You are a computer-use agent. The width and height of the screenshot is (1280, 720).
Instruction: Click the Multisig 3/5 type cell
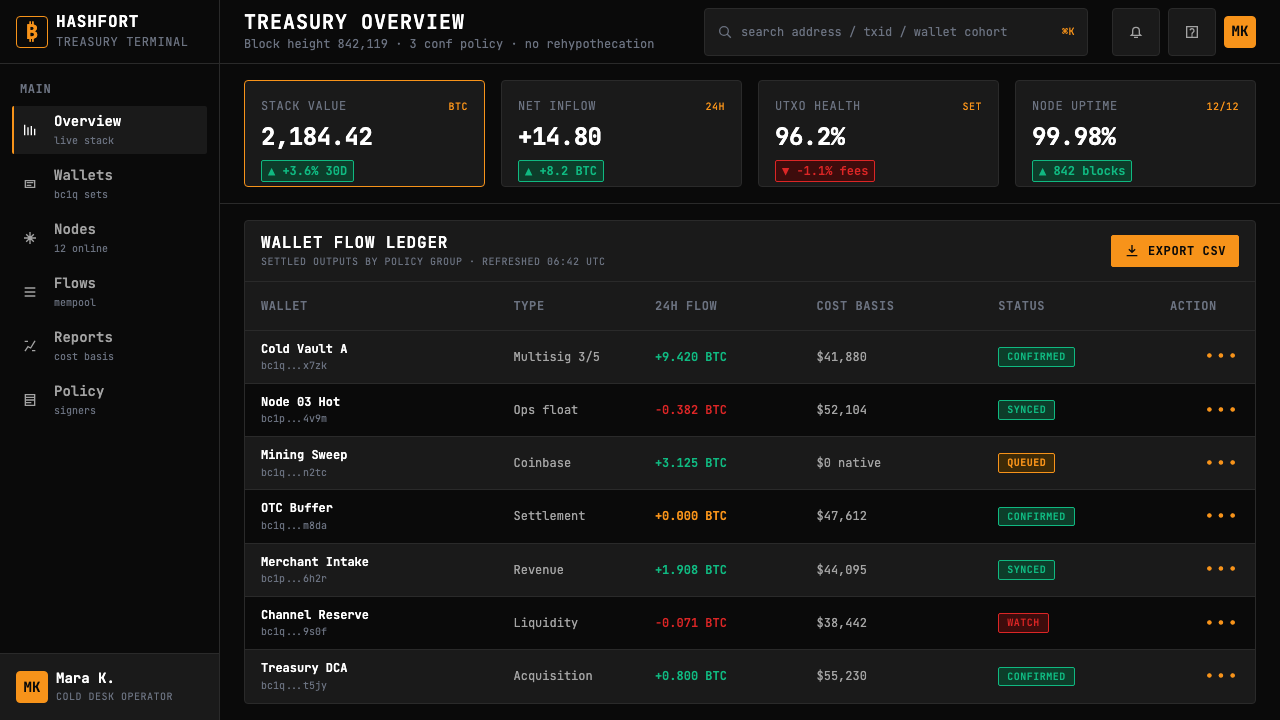click(x=557, y=357)
